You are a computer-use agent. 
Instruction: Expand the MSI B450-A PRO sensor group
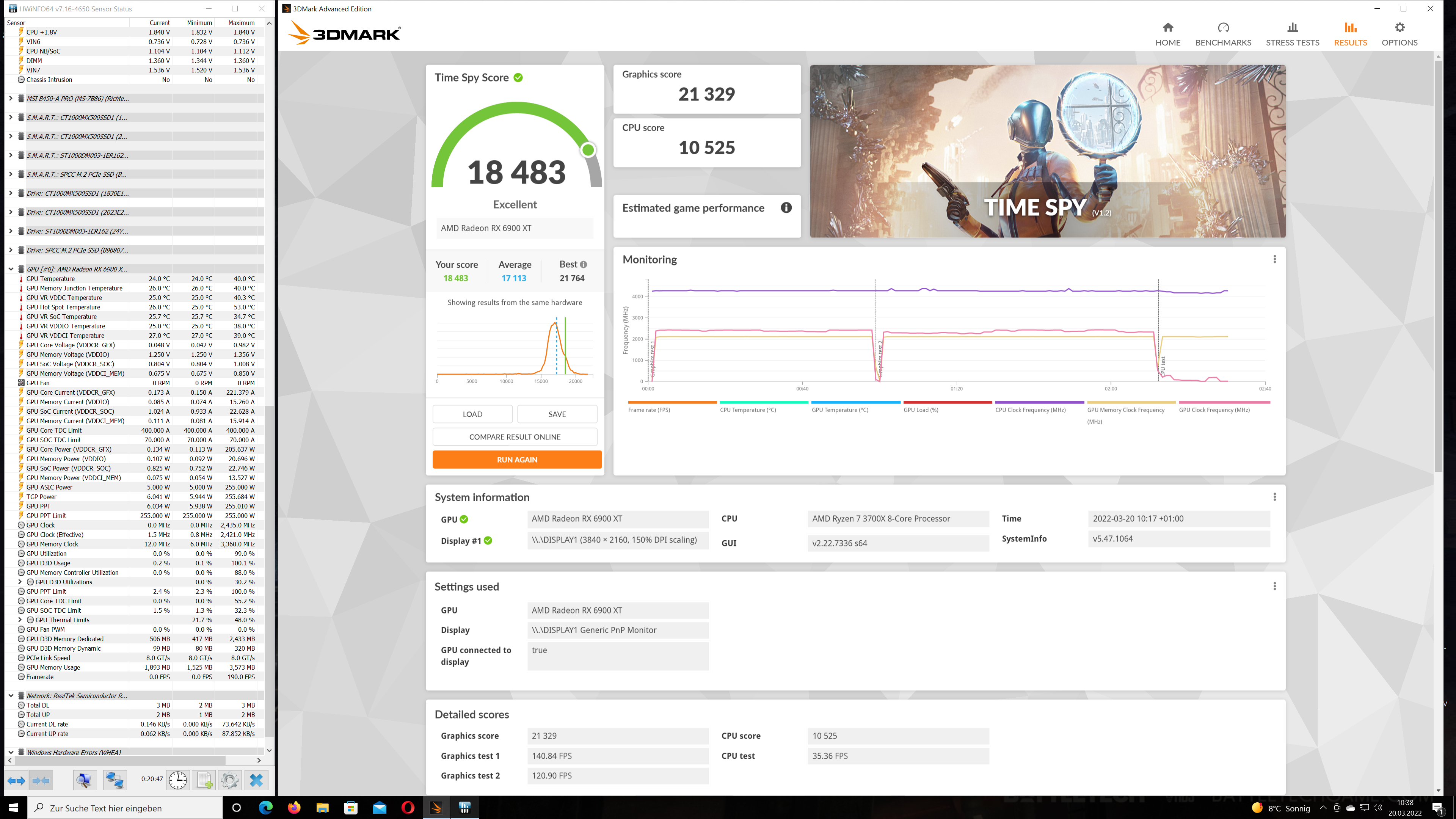click(x=11, y=98)
